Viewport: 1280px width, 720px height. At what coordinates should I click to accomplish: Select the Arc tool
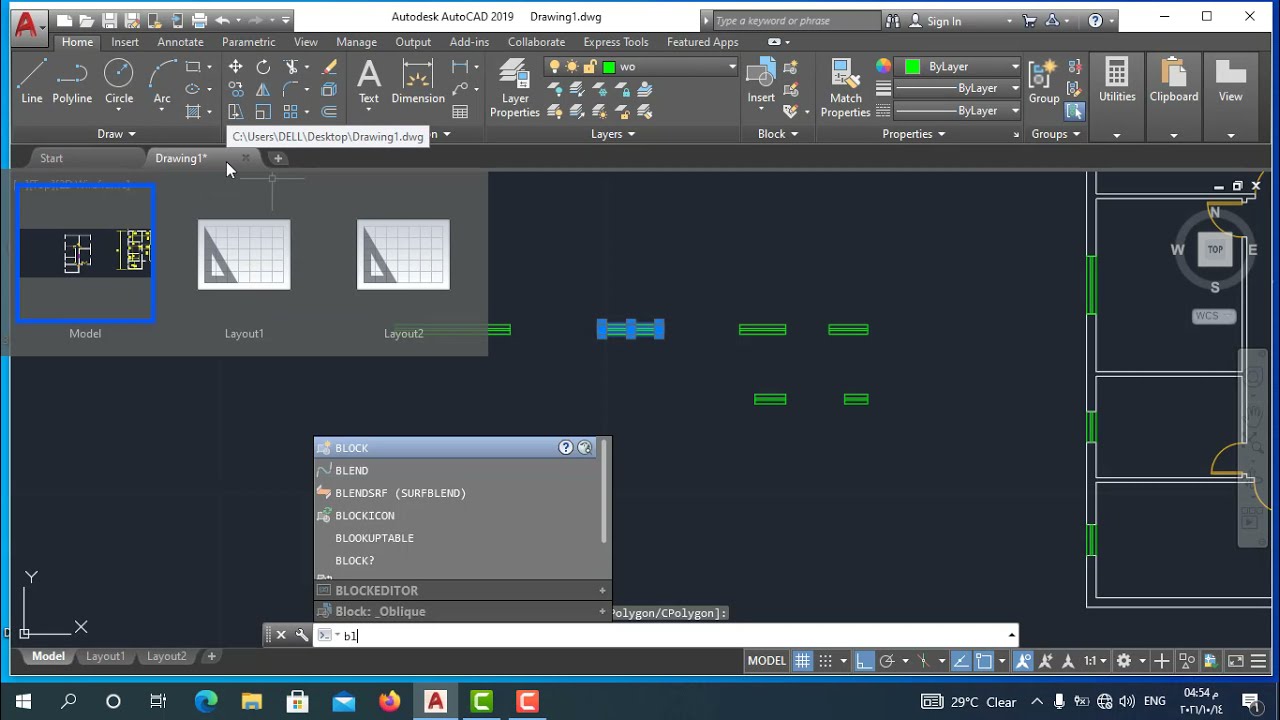coord(162,81)
